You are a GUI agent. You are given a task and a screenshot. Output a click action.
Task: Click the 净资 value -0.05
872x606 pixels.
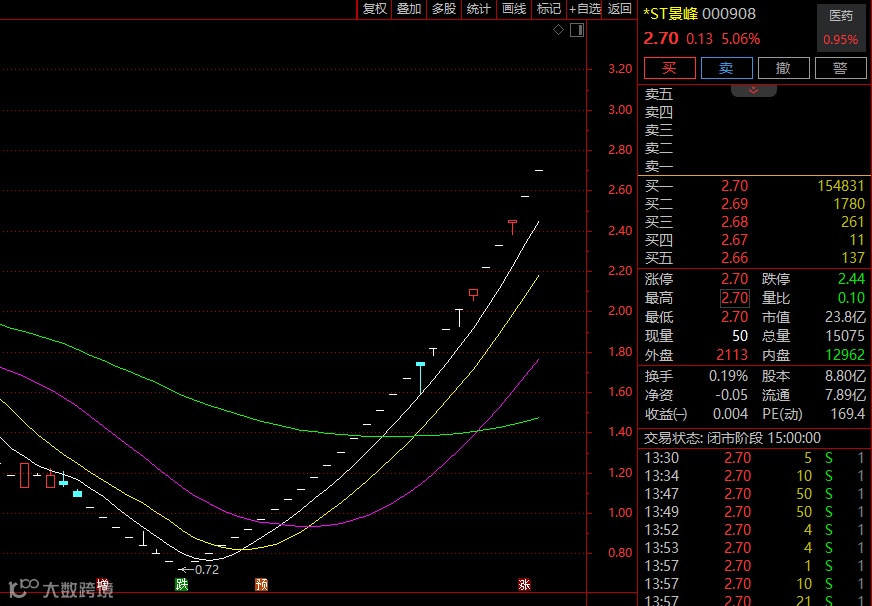pos(731,395)
